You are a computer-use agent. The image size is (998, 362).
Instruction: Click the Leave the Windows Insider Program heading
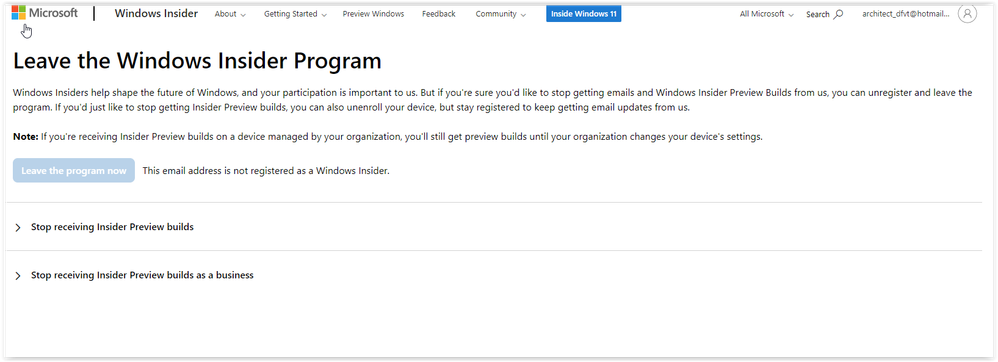[197, 61]
